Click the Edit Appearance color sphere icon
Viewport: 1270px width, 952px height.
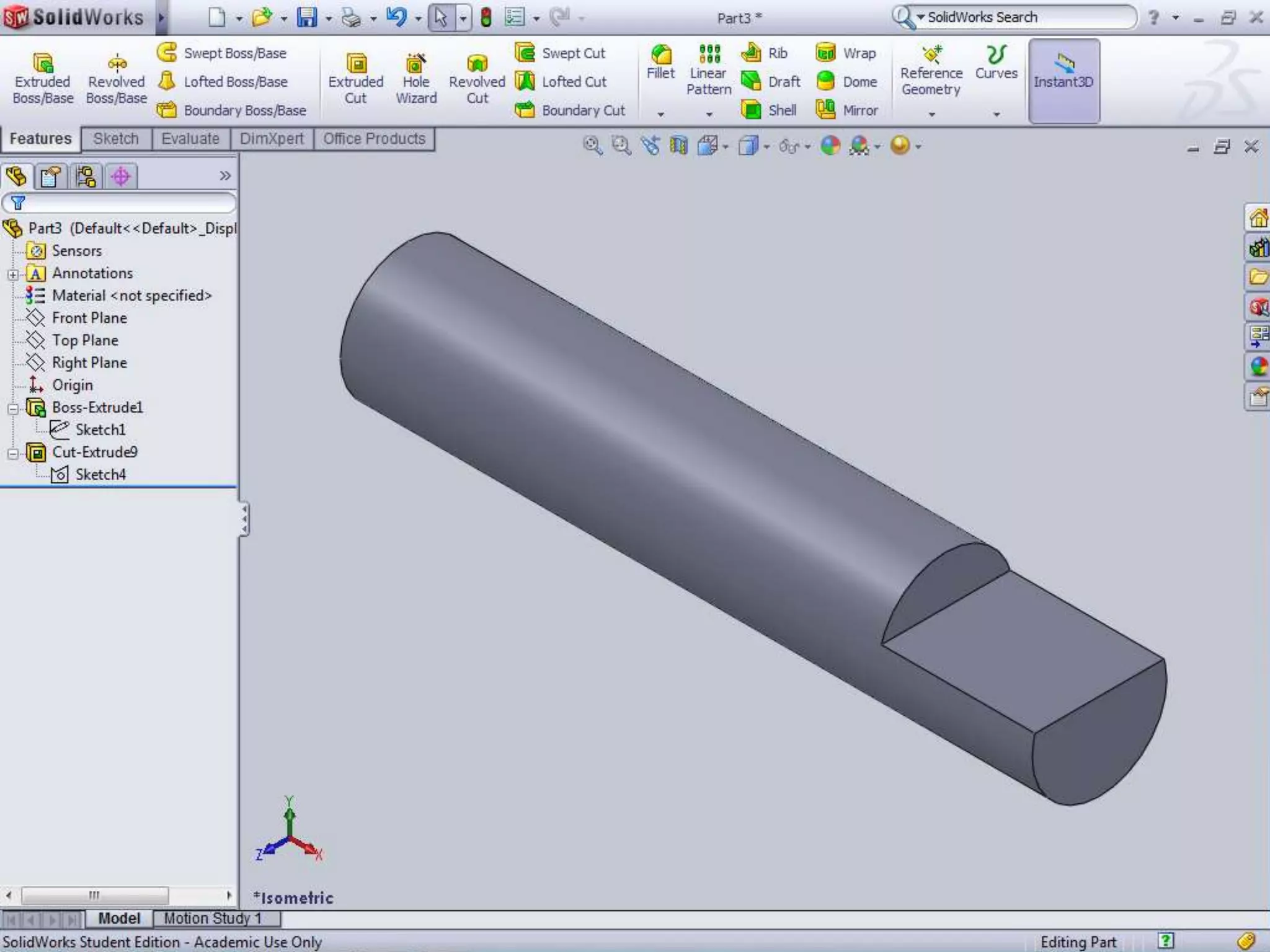click(x=830, y=146)
